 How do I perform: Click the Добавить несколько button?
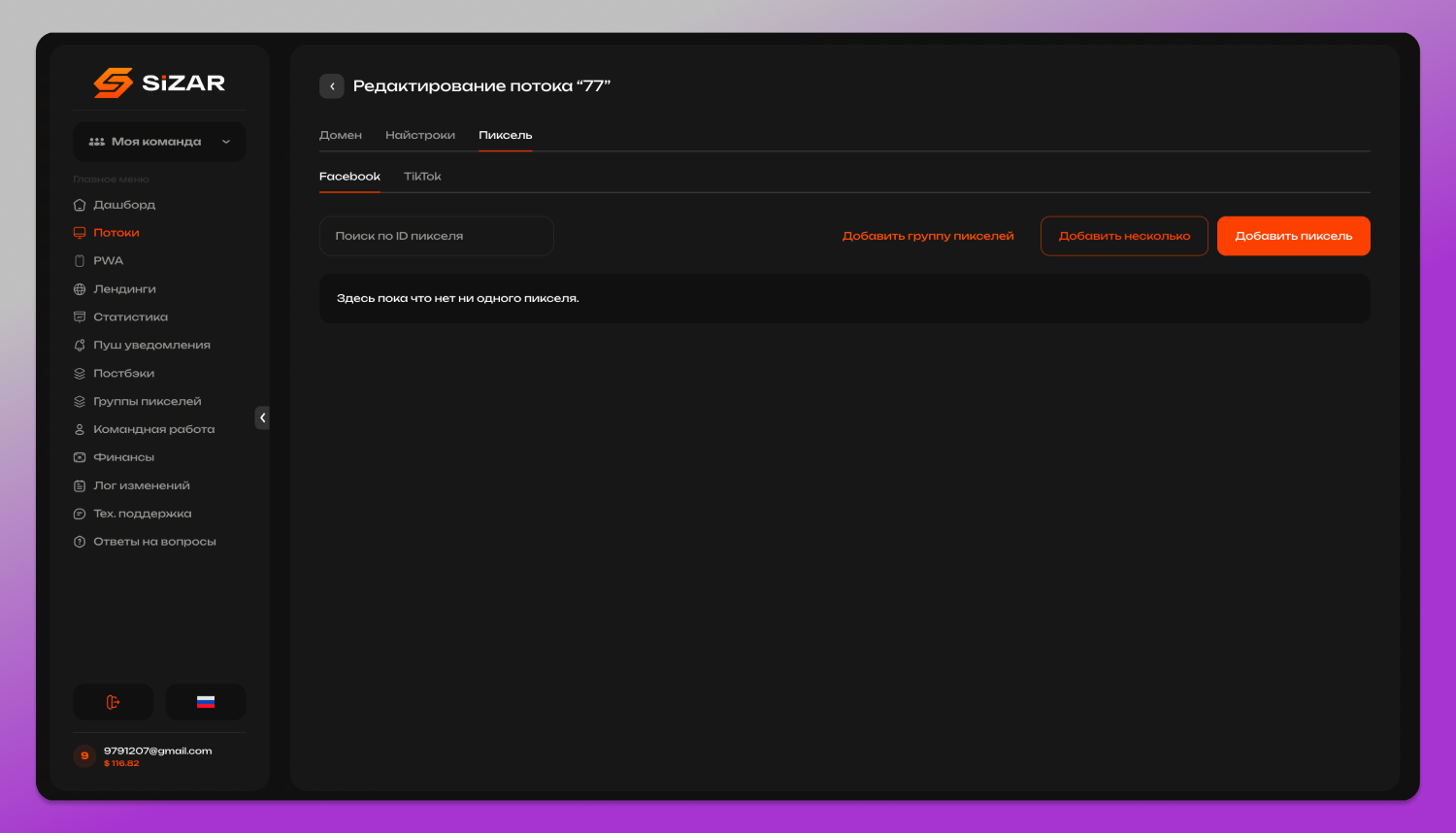coord(1124,236)
